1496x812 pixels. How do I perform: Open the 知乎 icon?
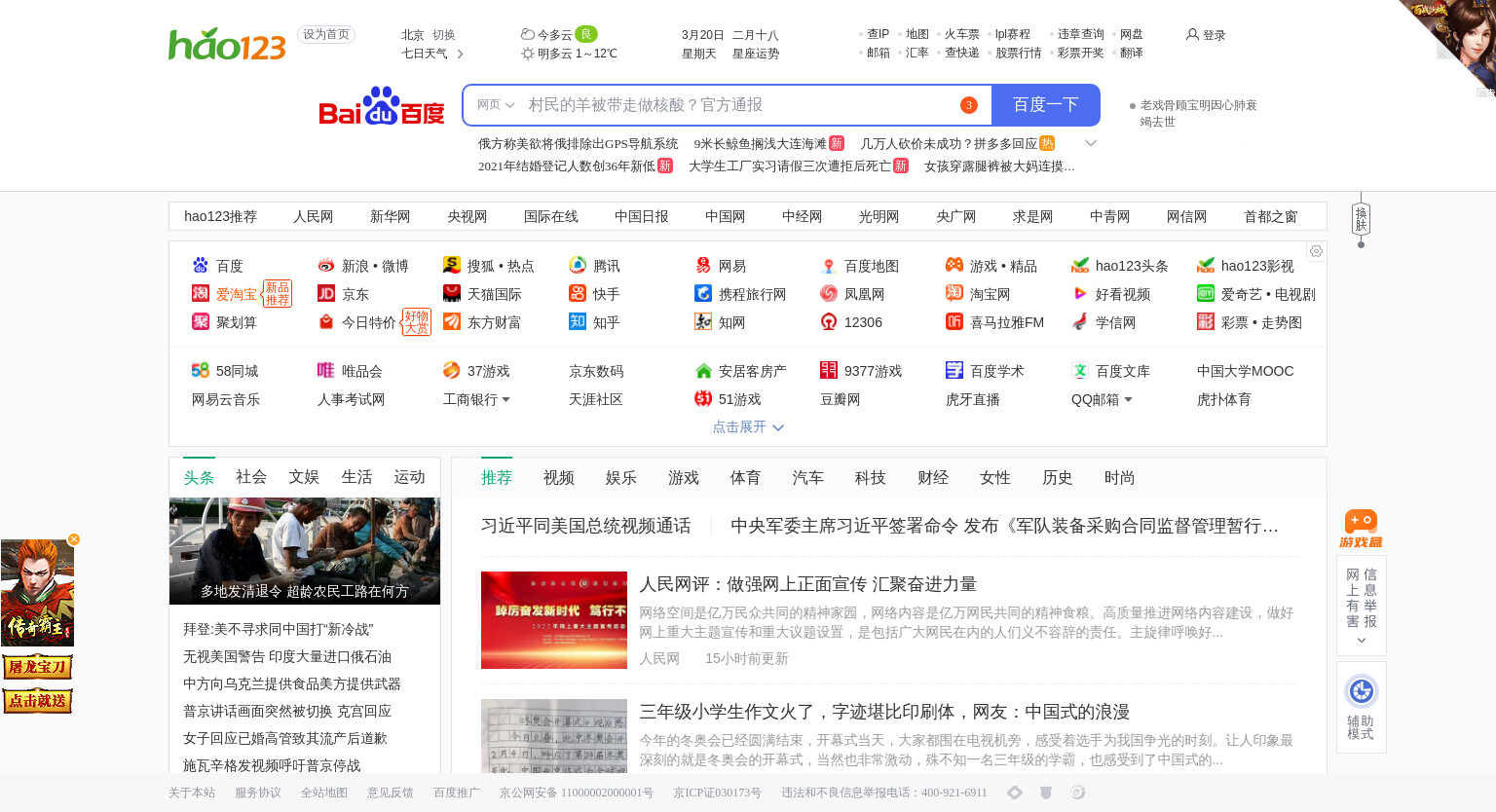tap(578, 321)
